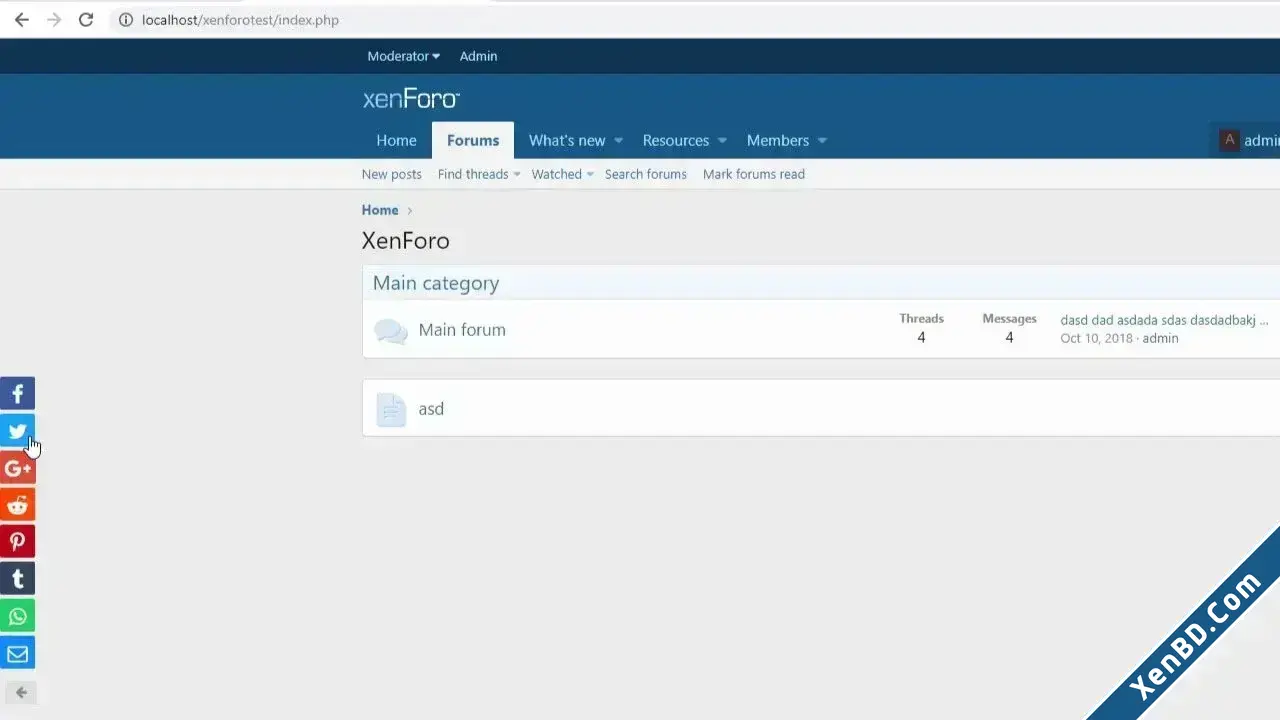Click the Messages count label
This screenshot has height=720, width=1280.
1009,319
